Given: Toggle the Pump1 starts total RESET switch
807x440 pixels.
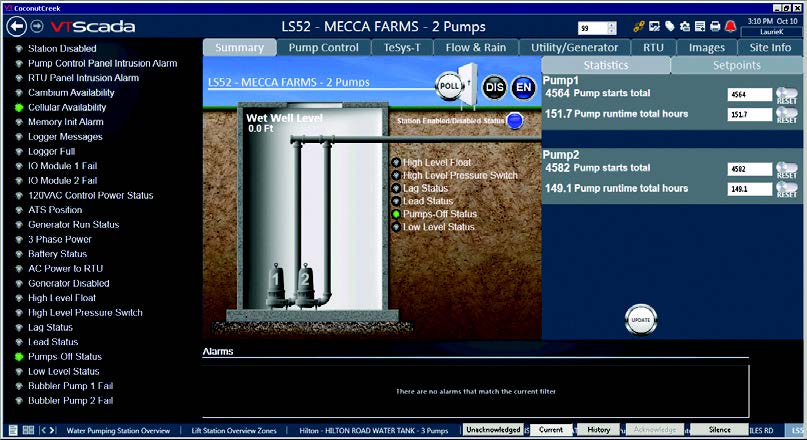Looking at the screenshot, I should click(x=786, y=95).
